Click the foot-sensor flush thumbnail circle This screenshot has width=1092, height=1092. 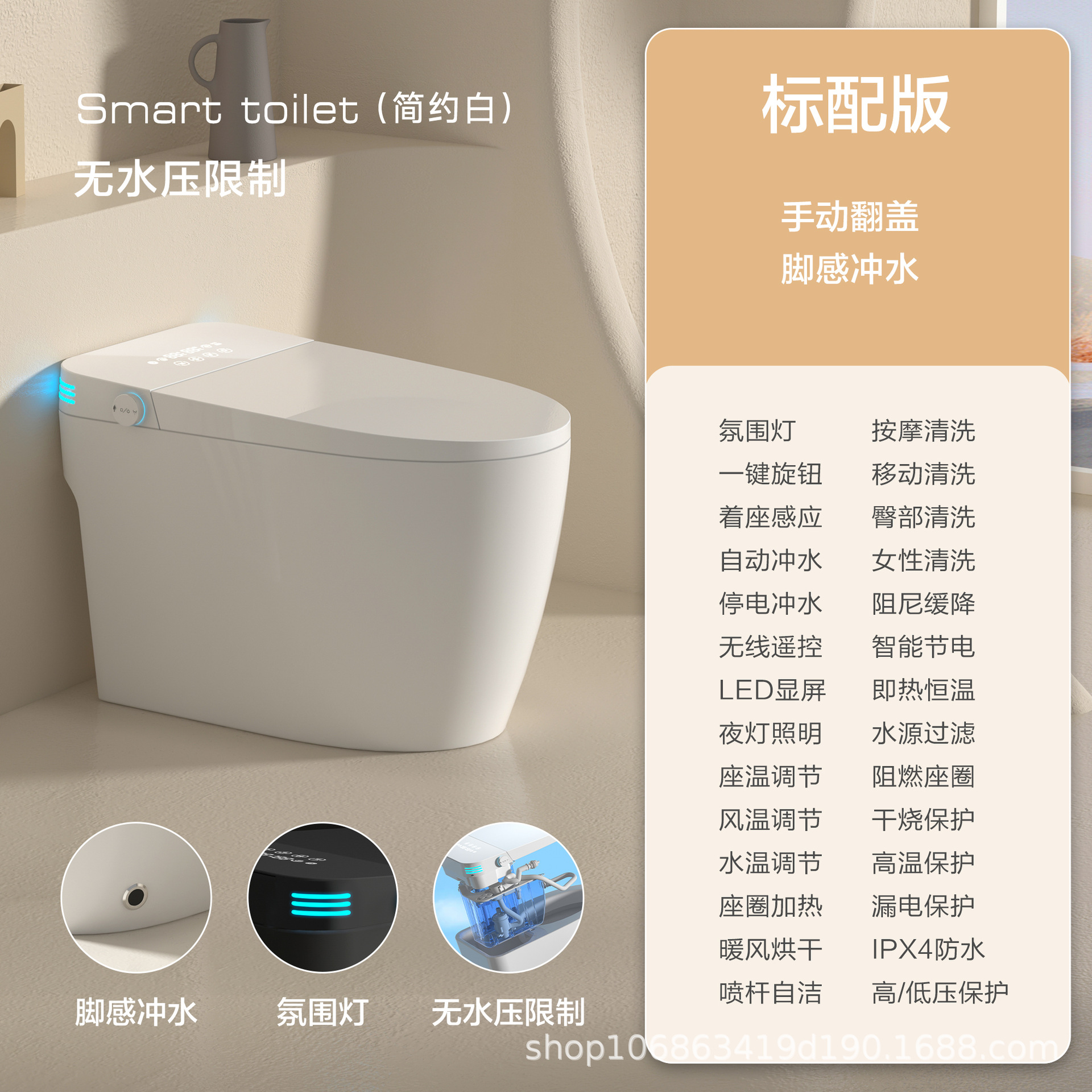tap(136, 897)
